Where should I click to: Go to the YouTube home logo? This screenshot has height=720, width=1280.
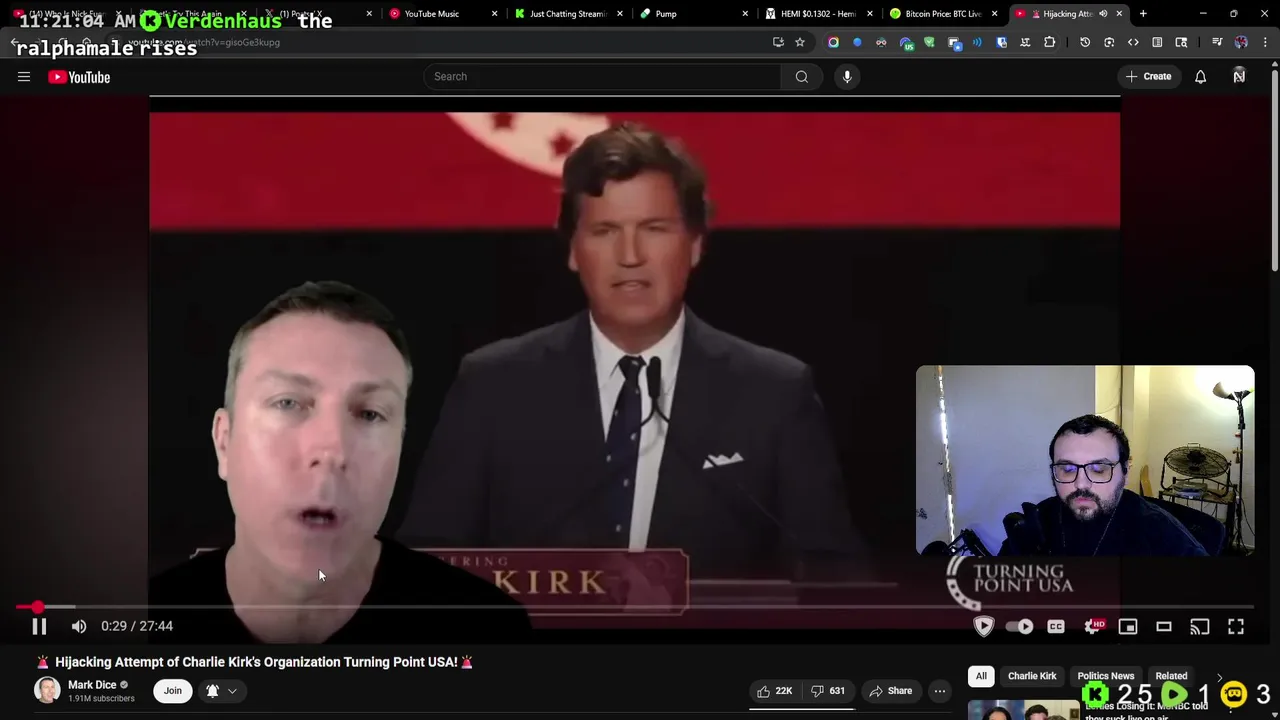(79, 77)
